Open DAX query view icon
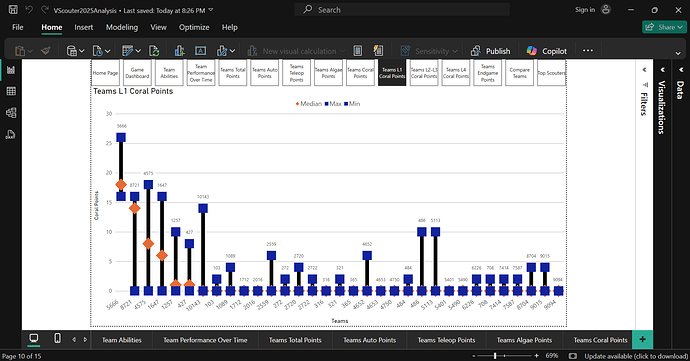 pyautogui.click(x=11, y=134)
